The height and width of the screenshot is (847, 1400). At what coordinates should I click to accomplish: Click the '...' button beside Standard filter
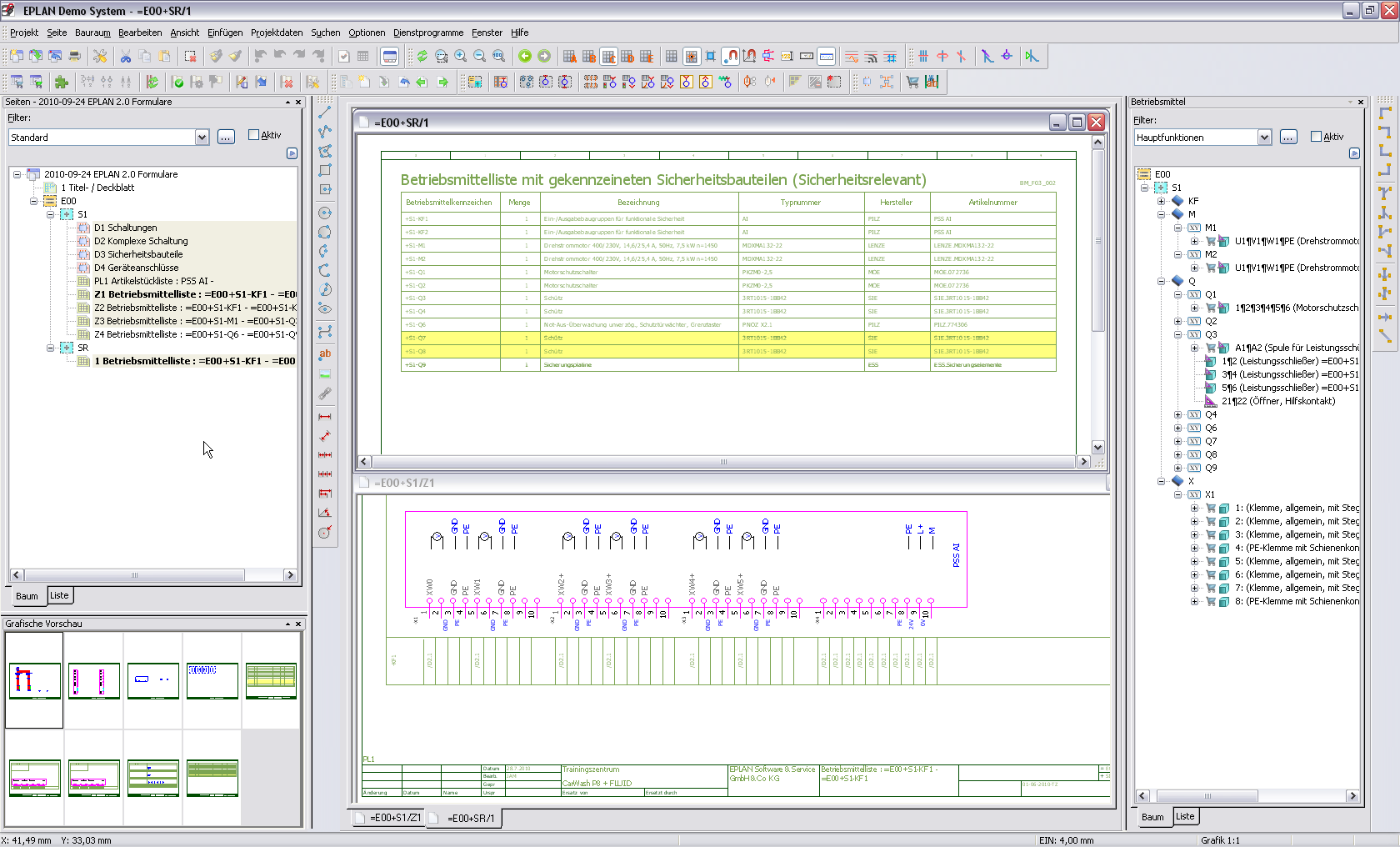[x=226, y=138]
